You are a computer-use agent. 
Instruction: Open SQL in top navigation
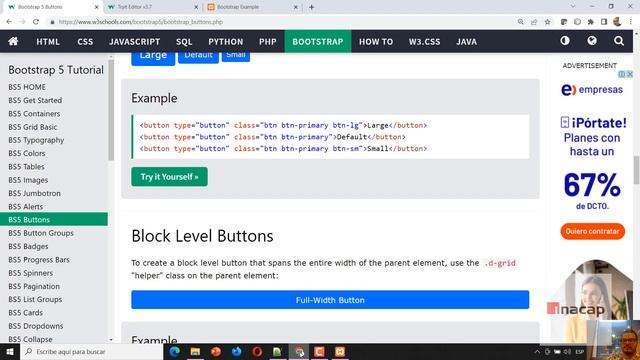[184, 42]
